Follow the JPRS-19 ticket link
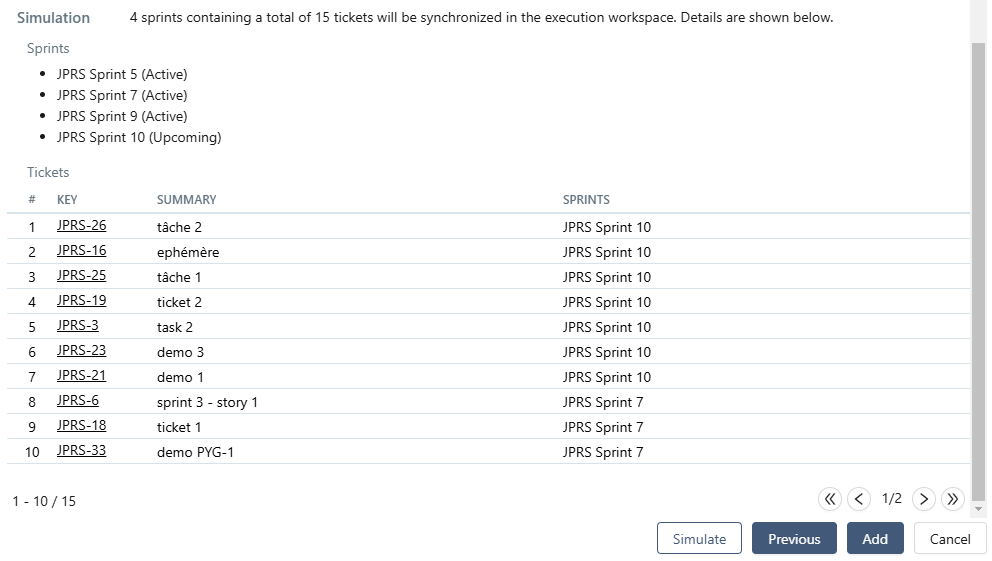992x561 pixels. pos(81,301)
